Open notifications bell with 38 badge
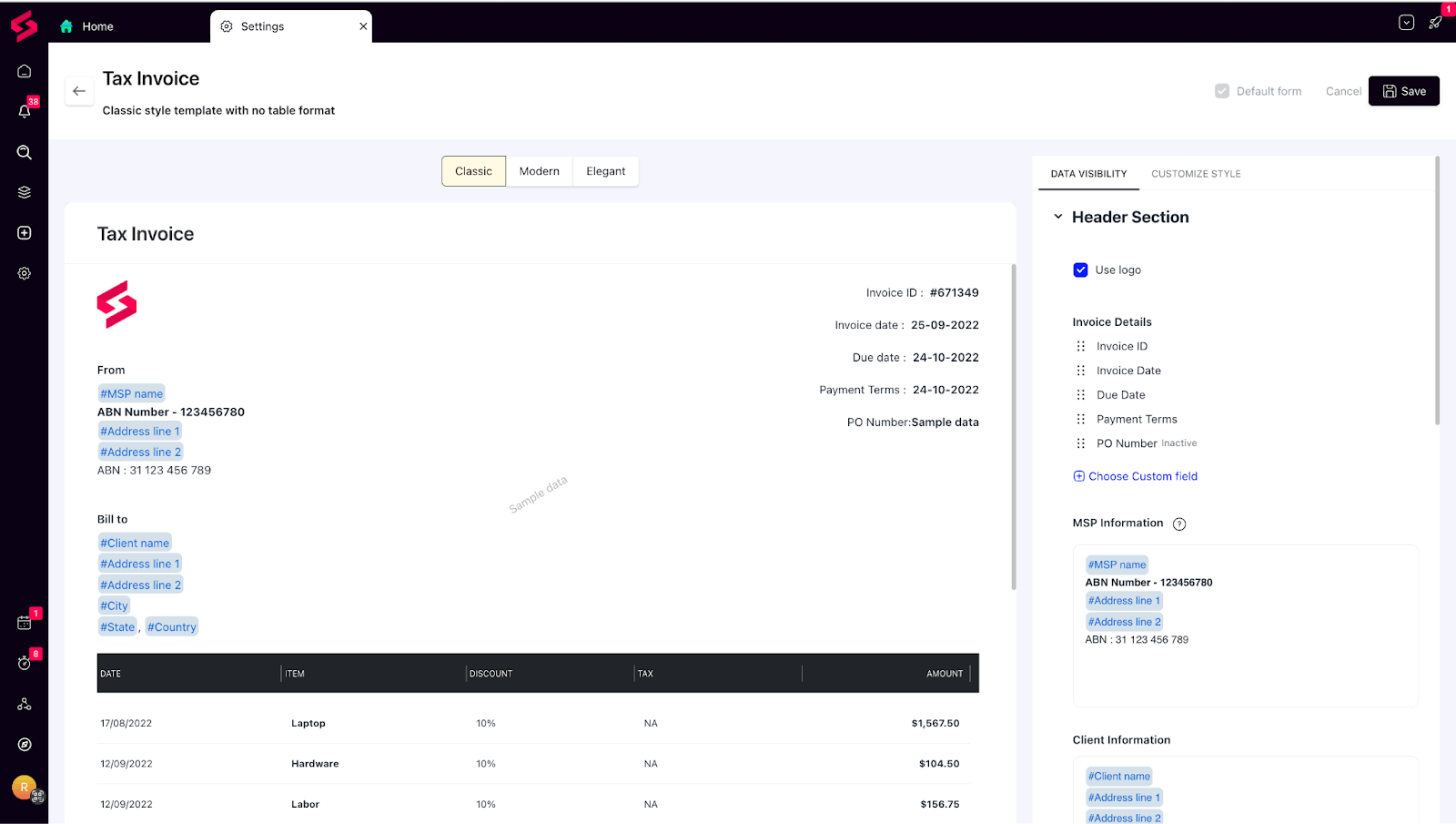This screenshot has width=1456, height=824. (x=25, y=111)
